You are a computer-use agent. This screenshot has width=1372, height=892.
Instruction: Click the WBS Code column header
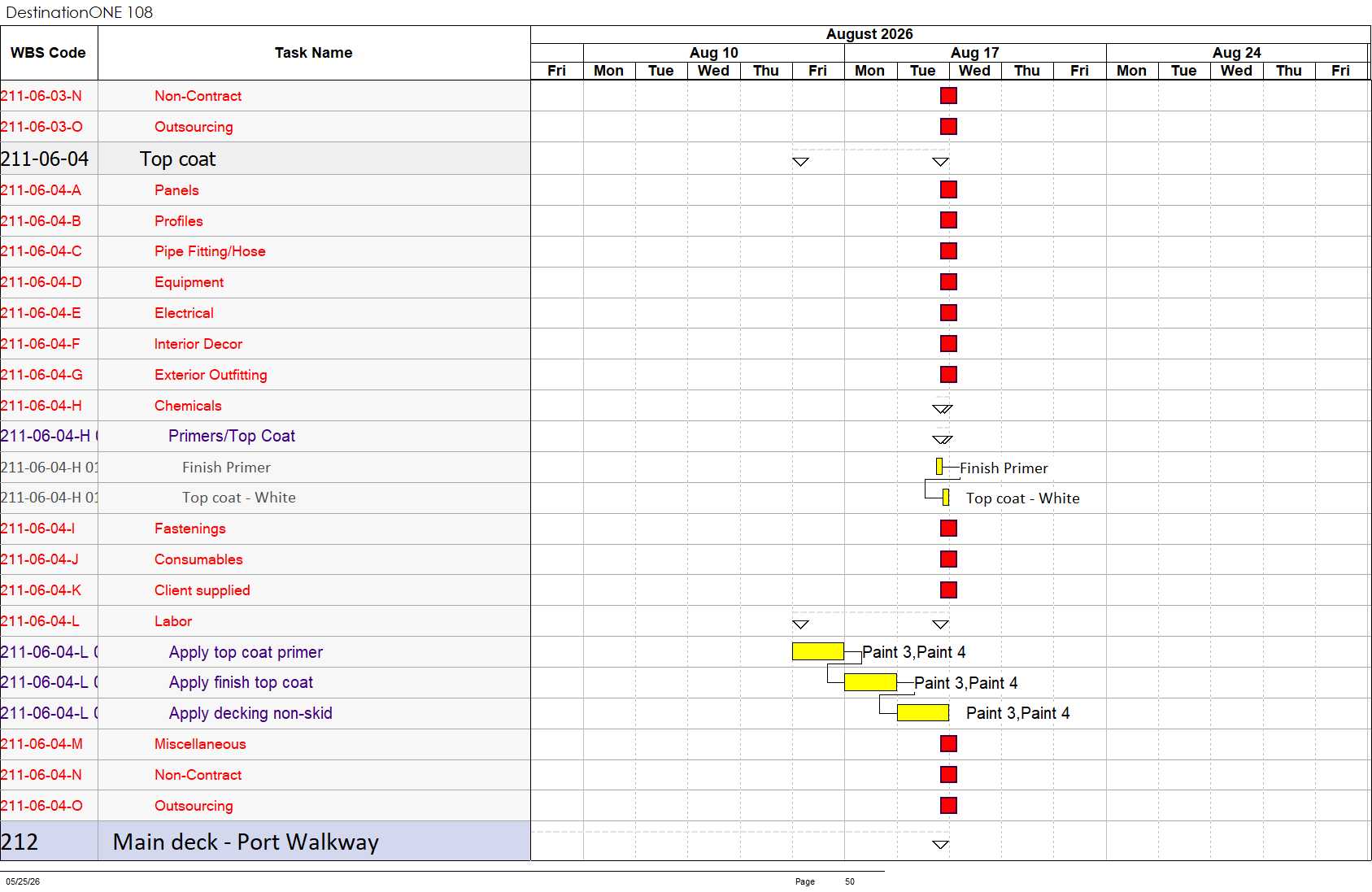[x=49, y=53]
